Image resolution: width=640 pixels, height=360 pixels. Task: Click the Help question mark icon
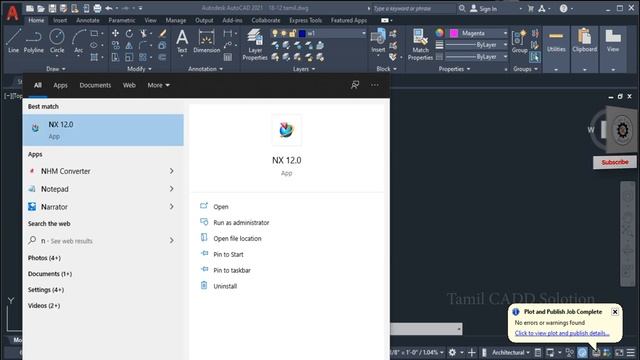tap(563, 8)
